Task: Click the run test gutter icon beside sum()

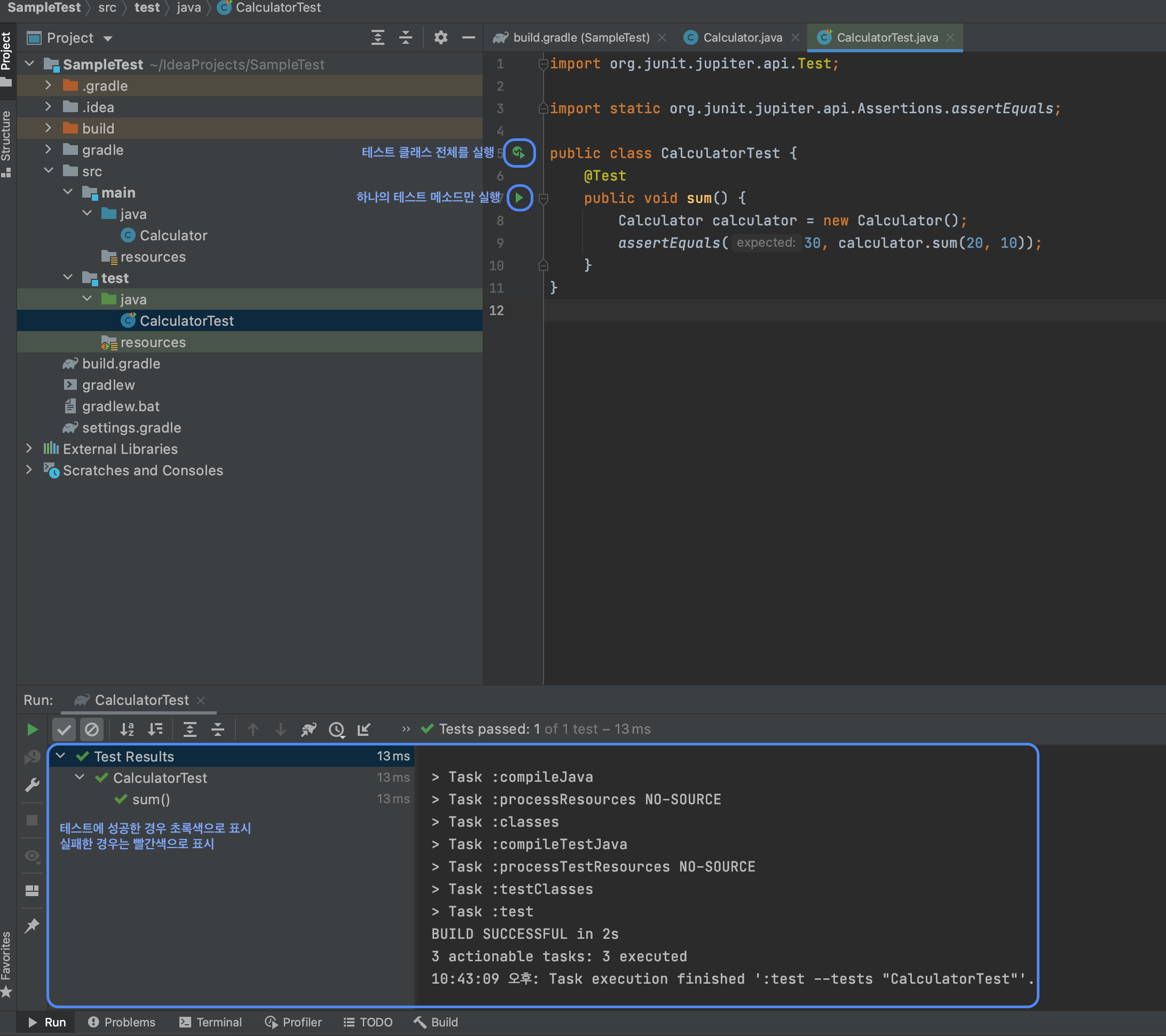Action: tap(519, 198)
